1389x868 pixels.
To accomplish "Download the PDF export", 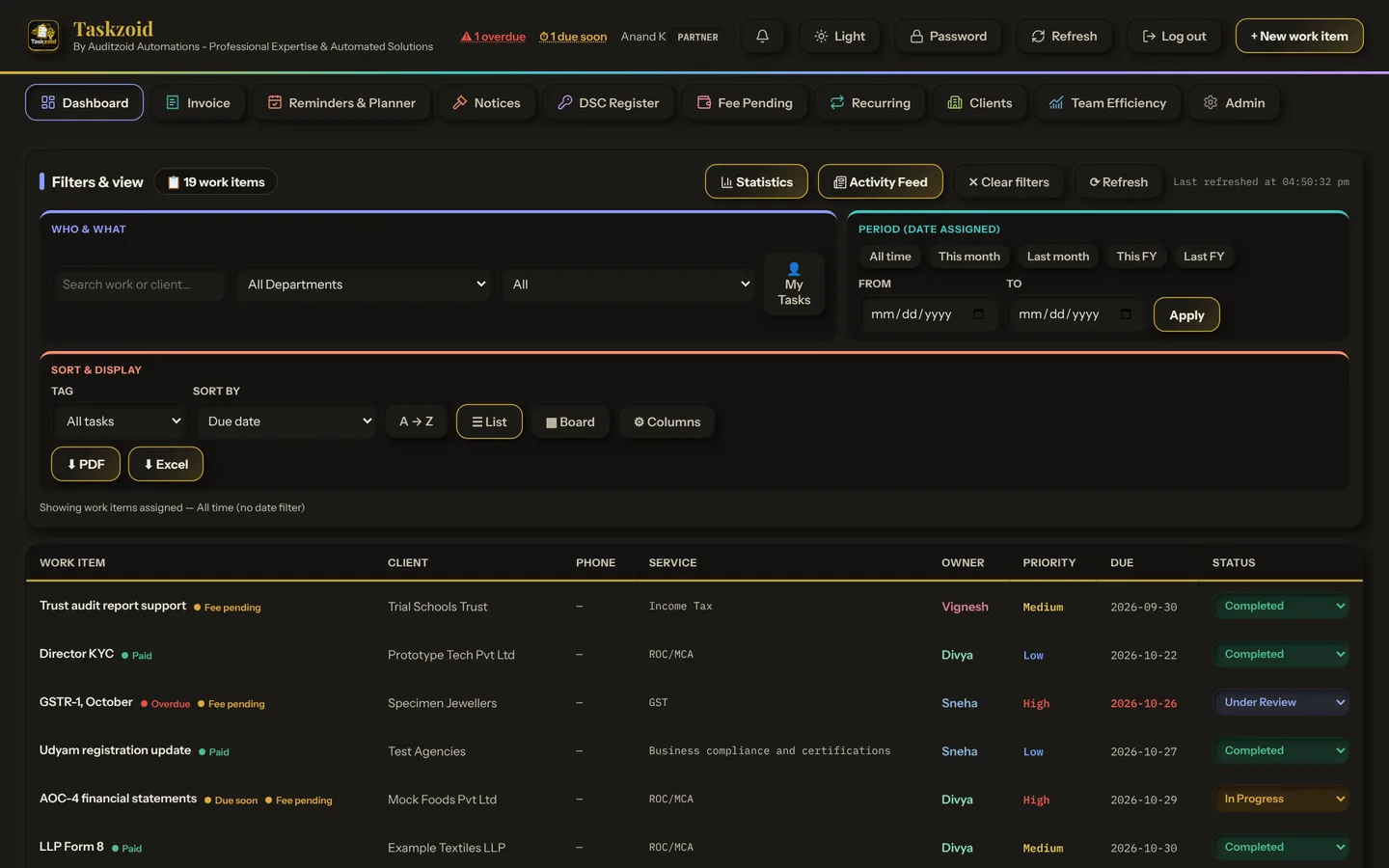I will (86, 464).
